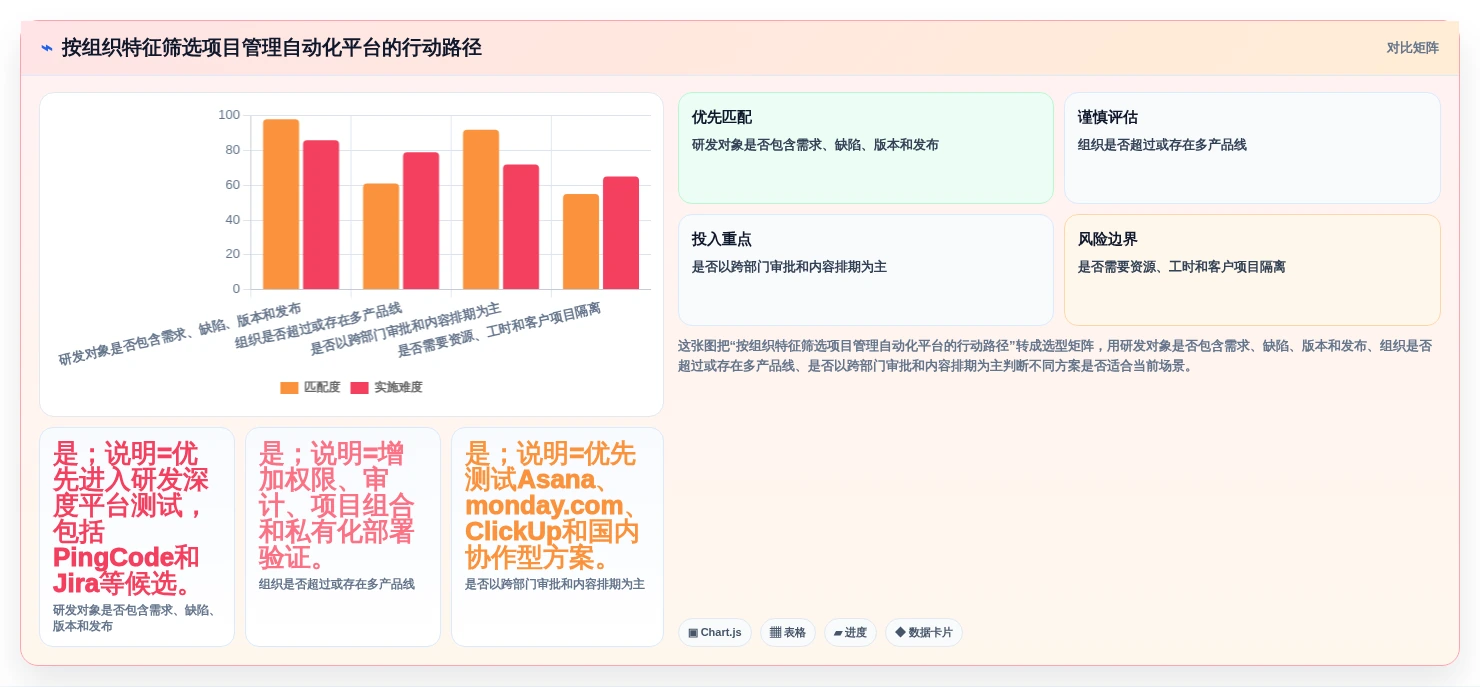Click the red bar for 组织是否超过或存在多产品线
The image size is (1480, 687).
421,221
